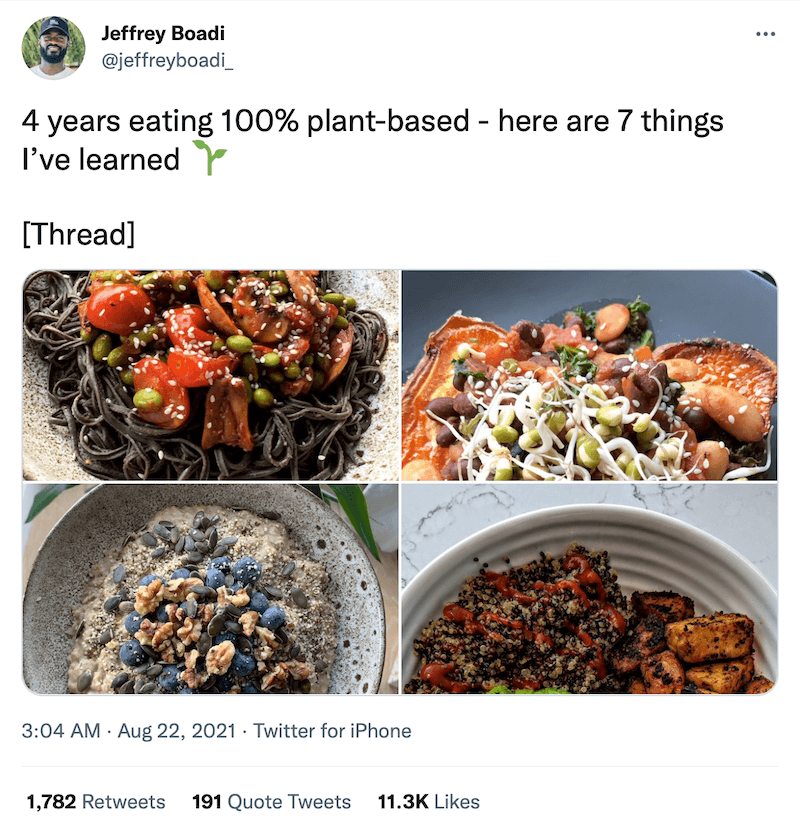This screenshot has width=800, height=836.
Task: Open the 11.3K Likes list
Action: (428, 801)
